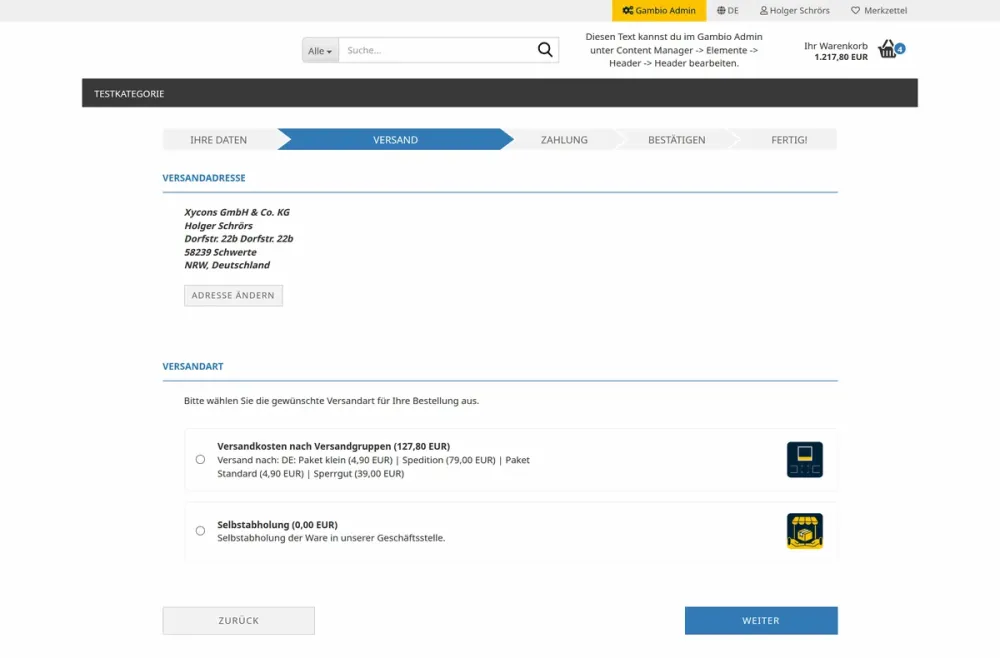
Task: Click the Versandadresse section heading
Action: [204, 178]
